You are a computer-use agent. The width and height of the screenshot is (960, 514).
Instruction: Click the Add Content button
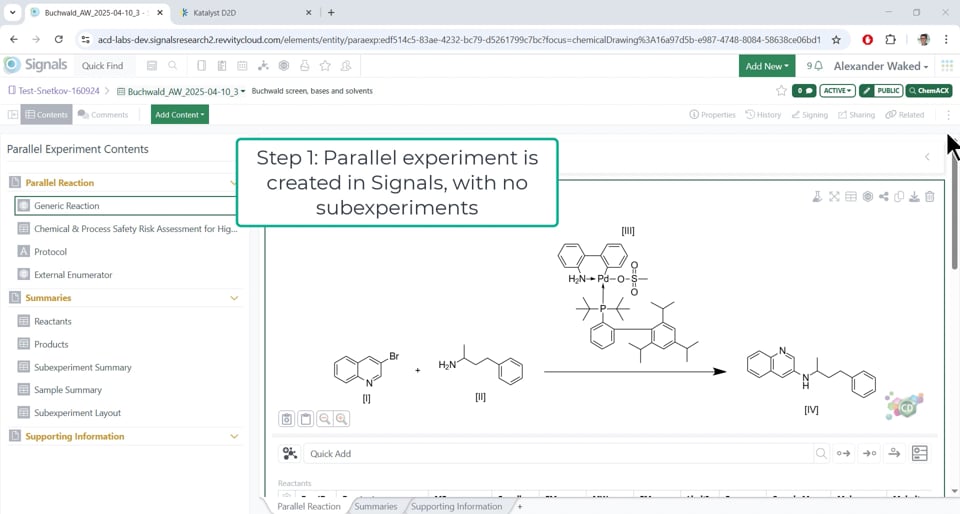point(180,114)
